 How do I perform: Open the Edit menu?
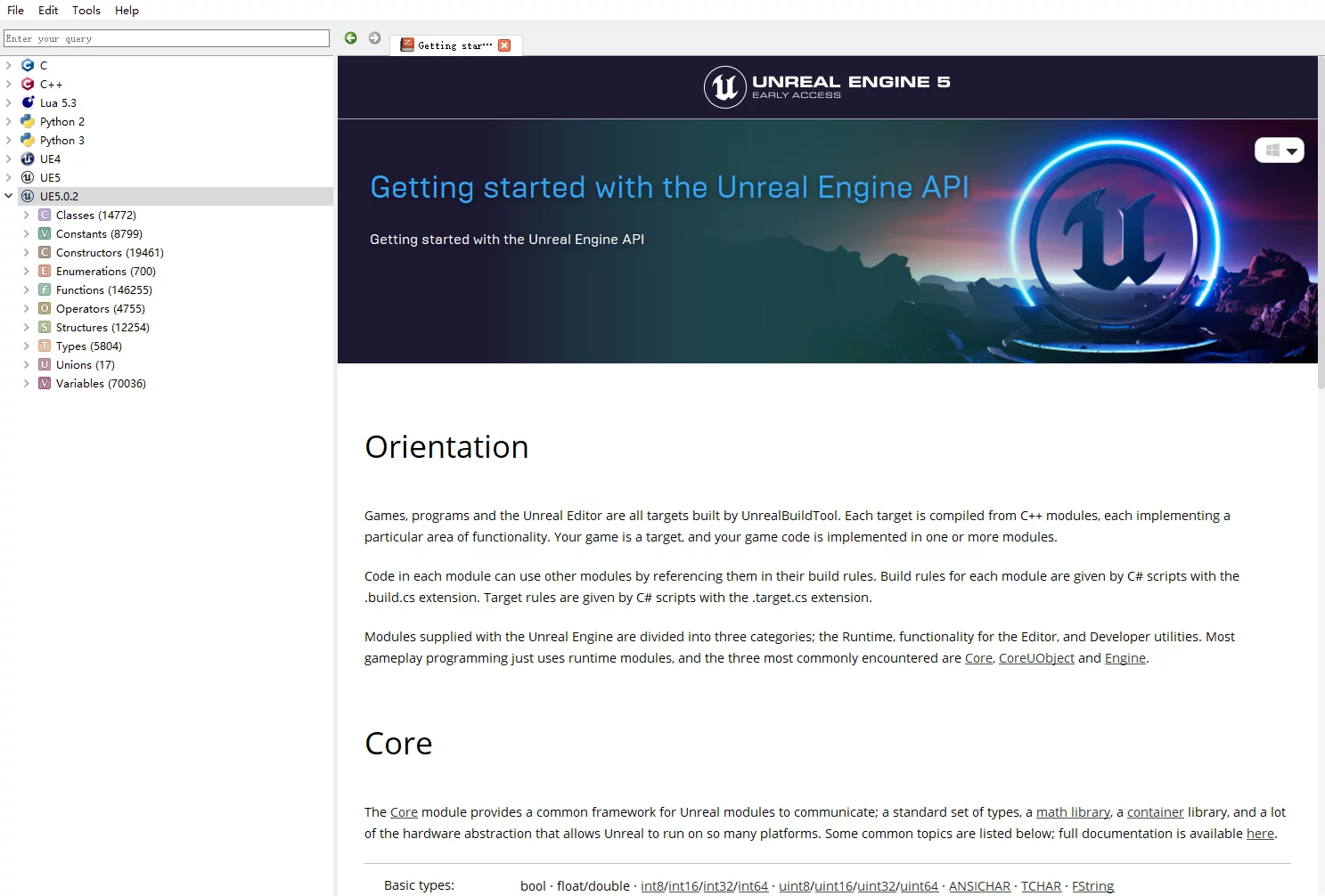tap(48, 10)
